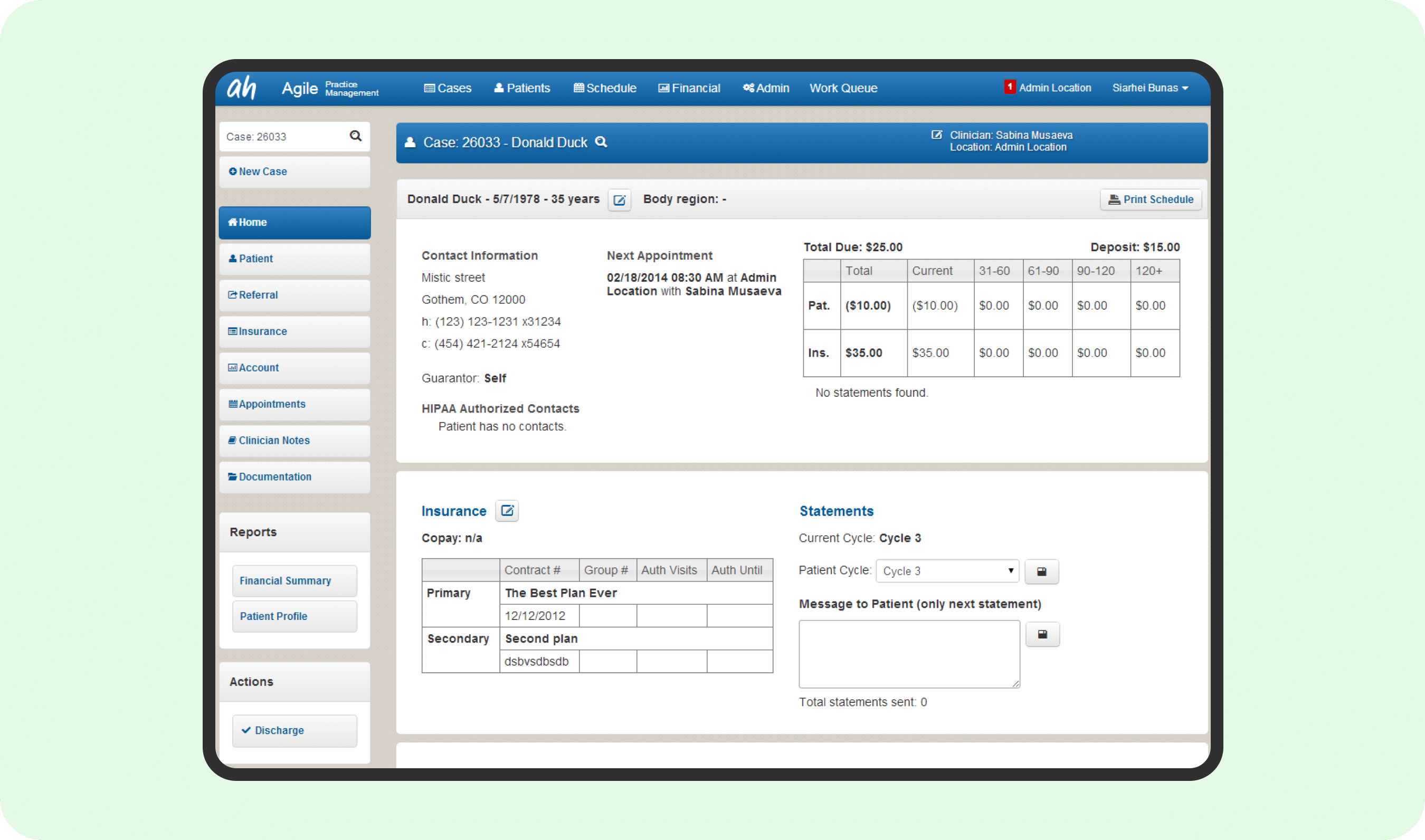Click the magnifier next to Donald Duck's case title
The height and width of the screenshot is (840, 1425).
[x=601, y=142]
